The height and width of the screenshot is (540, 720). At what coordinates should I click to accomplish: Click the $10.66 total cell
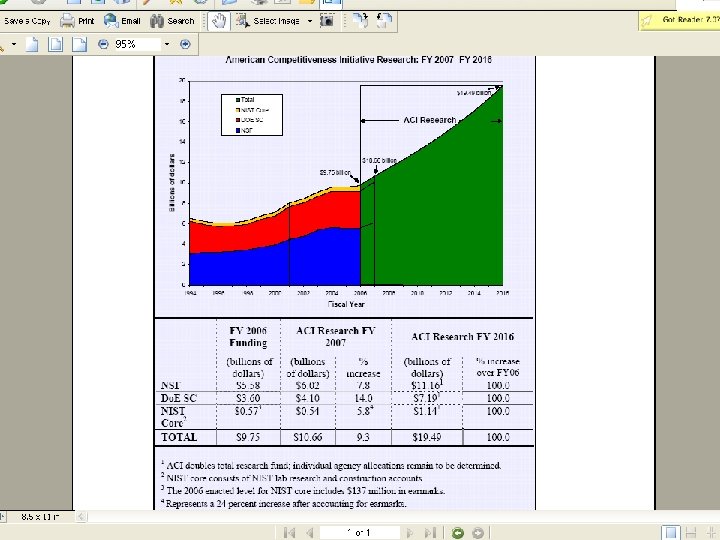click(x=308, y=437)
